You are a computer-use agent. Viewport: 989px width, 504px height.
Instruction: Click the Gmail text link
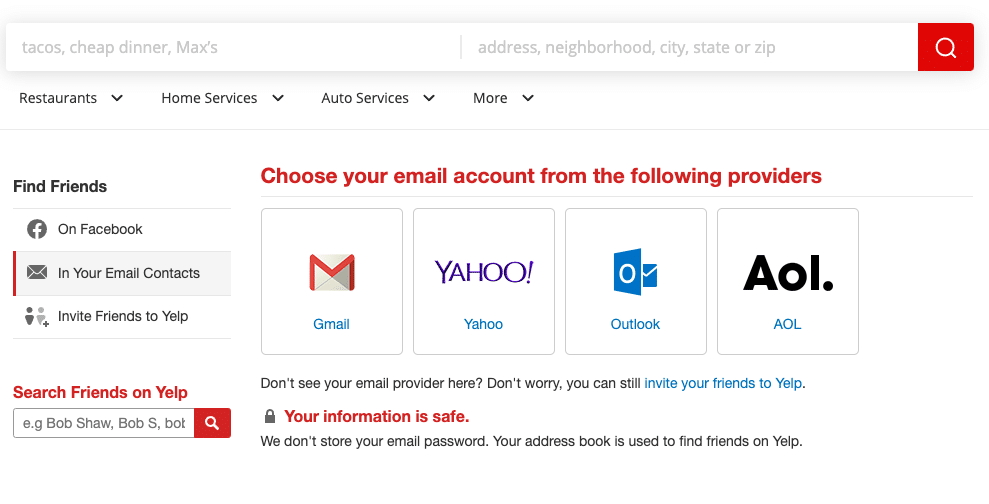coord(331,324)
